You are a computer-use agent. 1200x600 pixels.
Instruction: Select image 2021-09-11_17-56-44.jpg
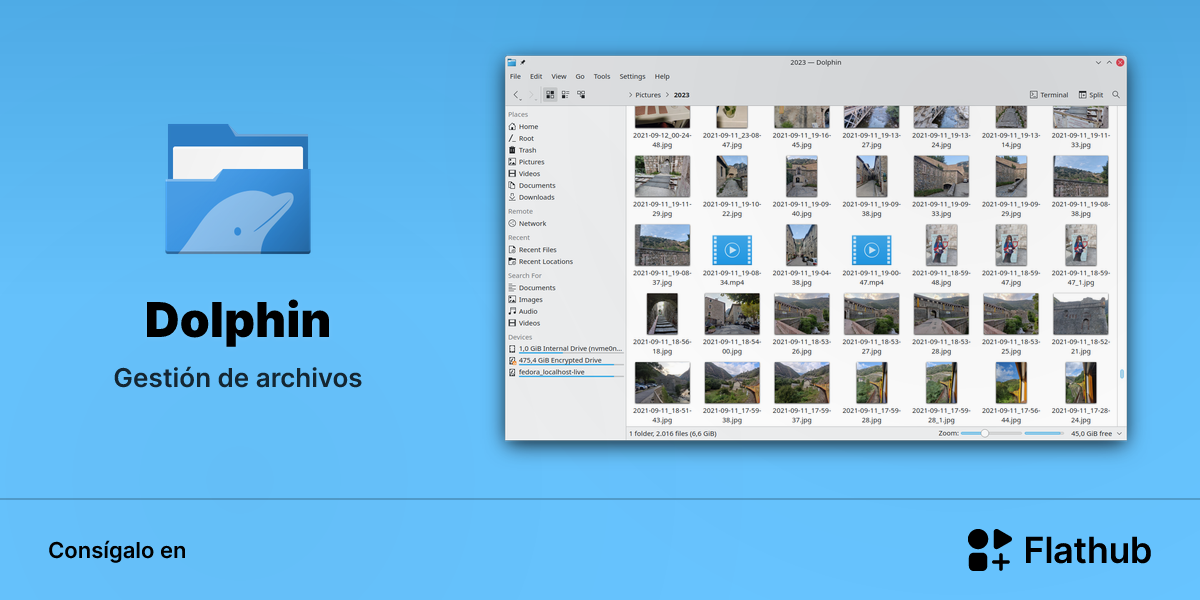[1011, 393]
